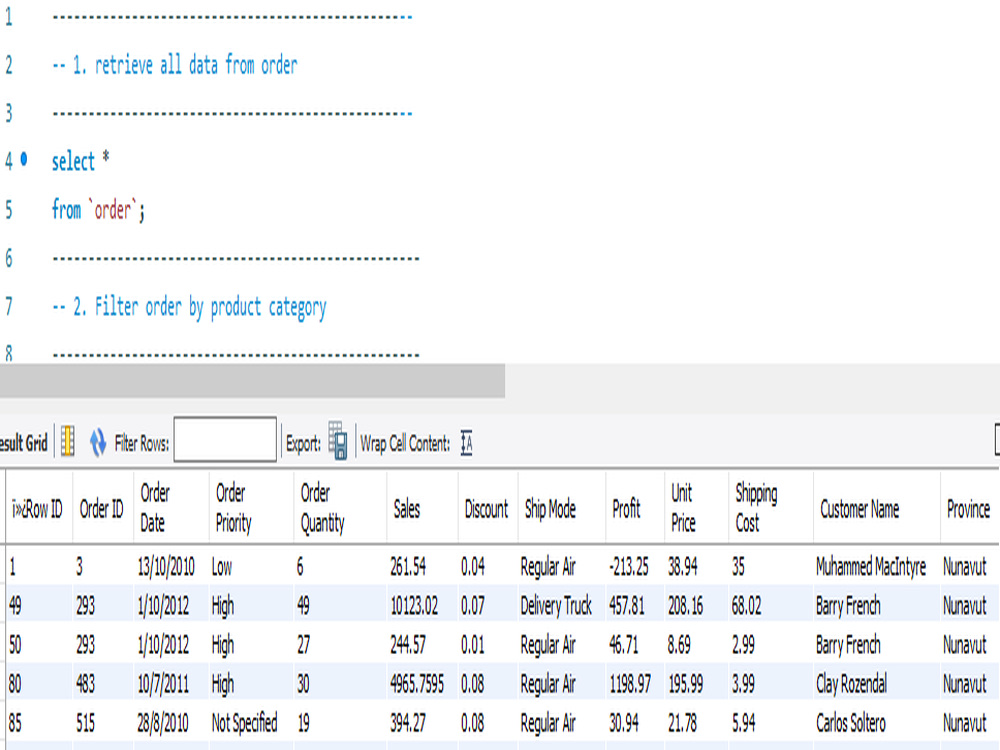Refresh the result grid data
This screenshot has height=750, width=1000.
click(x=98, y=442)
